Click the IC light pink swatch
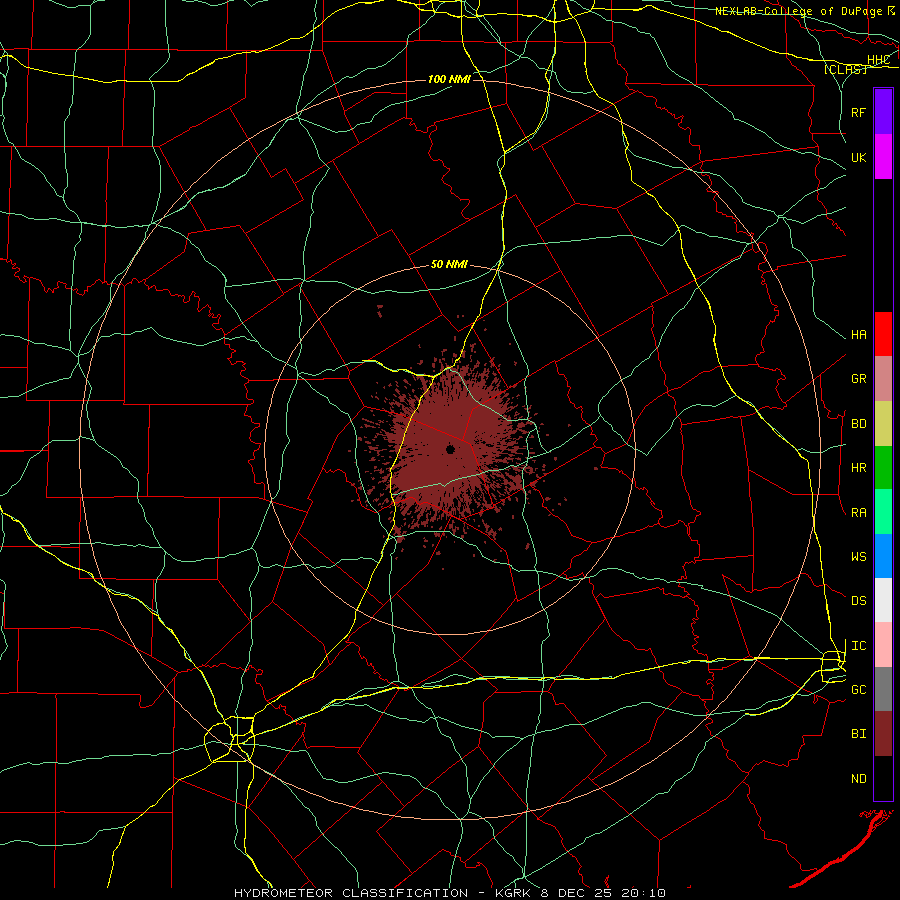Screen dimensions: 900x900 [x=883, y=645]
